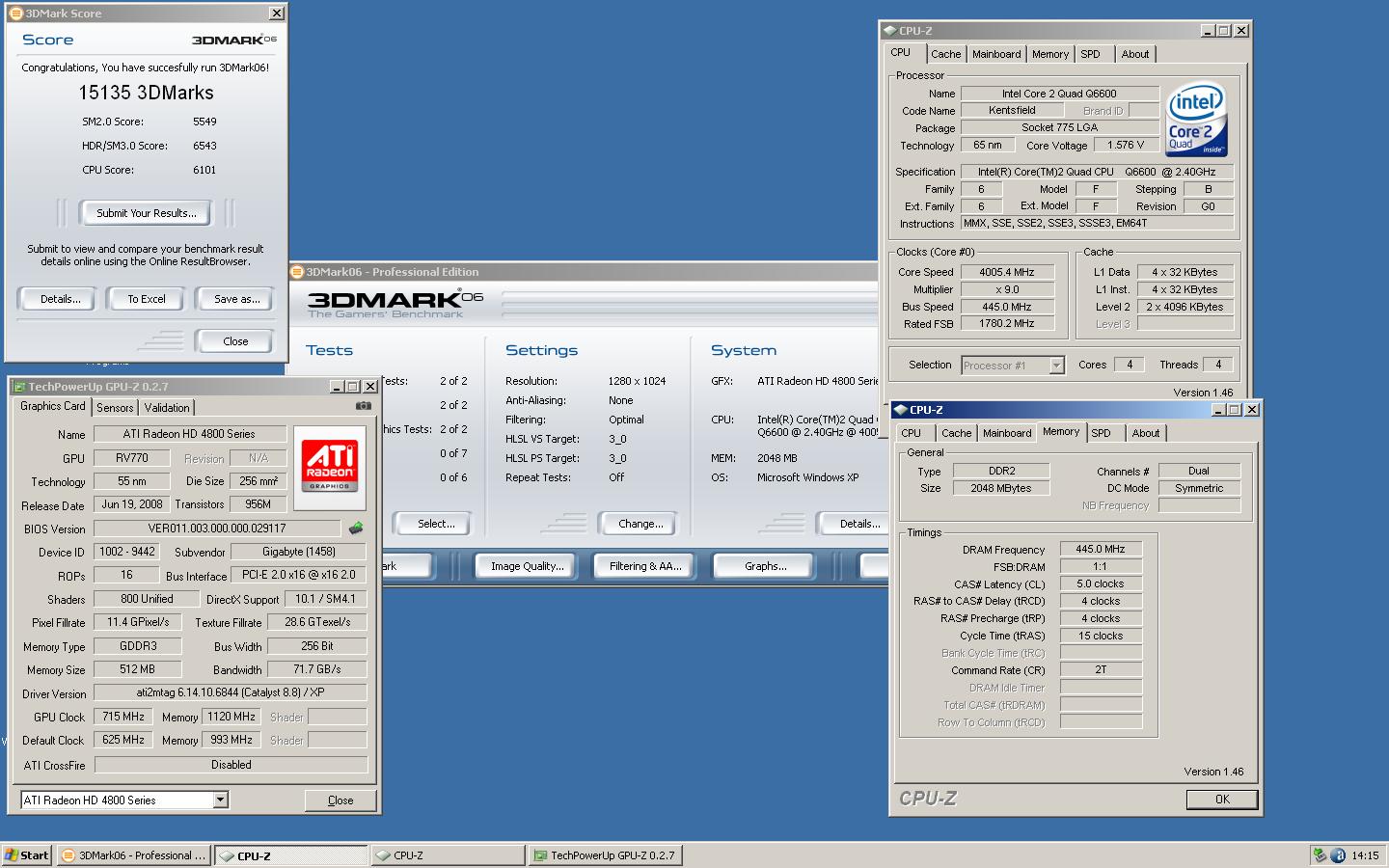1389x868 pixels.
Task: Click the GPU-Z title bar icon
Action: [18, 387]
